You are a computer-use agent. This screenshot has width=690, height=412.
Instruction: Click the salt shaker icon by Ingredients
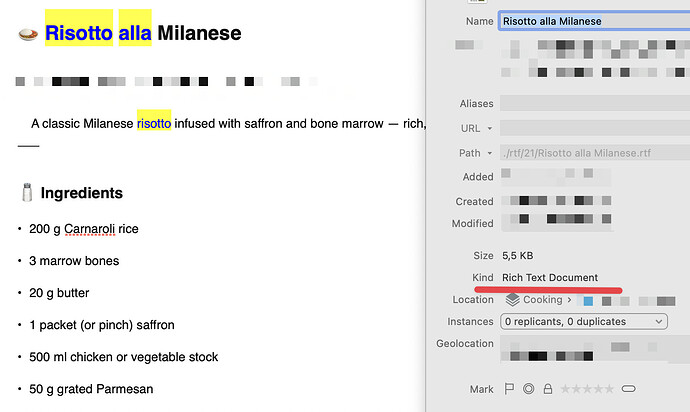click(27, 193)
